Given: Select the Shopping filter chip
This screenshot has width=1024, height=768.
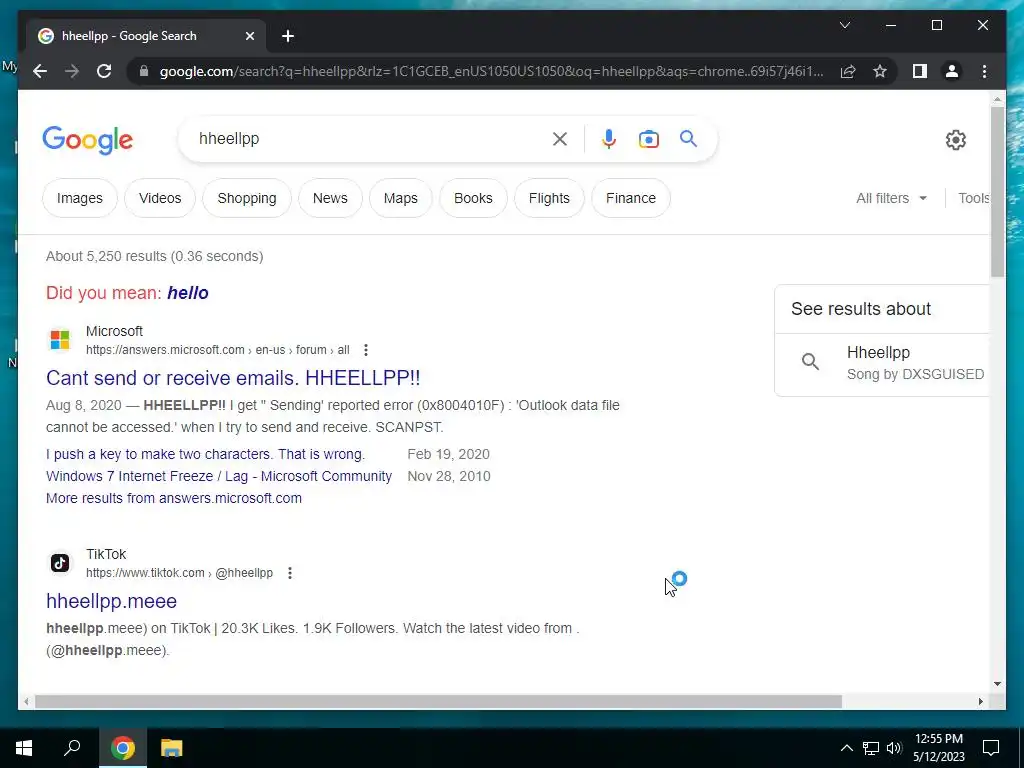Looking at the screenshot, I should click(x=247, y=198).
